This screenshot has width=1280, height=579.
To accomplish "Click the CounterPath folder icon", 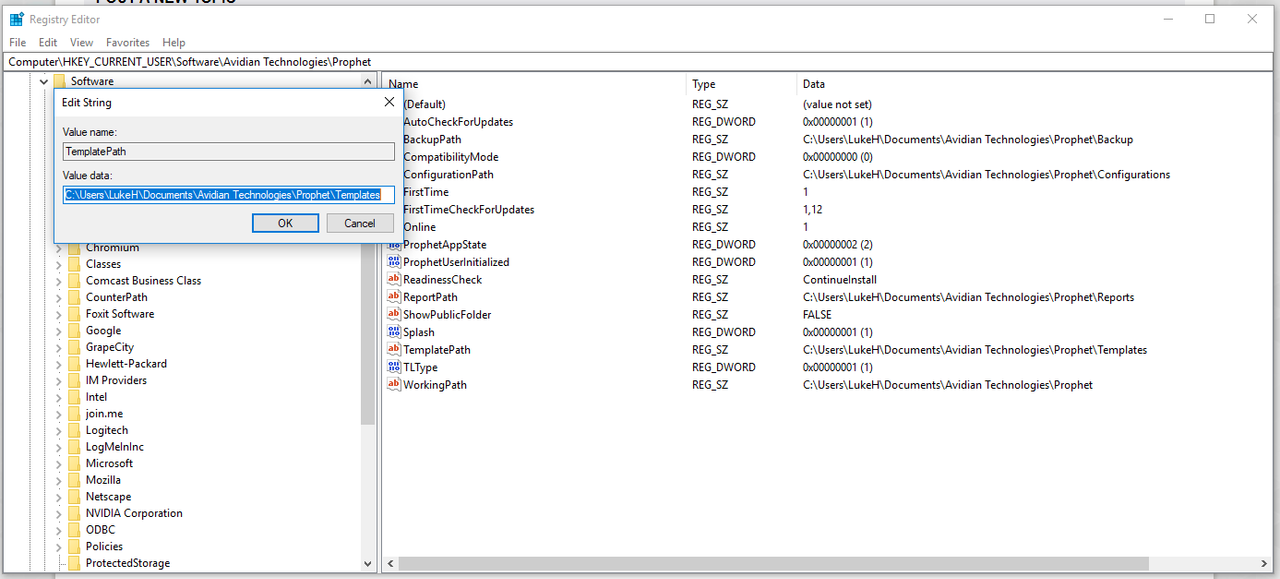I will (x=74, y=297).
